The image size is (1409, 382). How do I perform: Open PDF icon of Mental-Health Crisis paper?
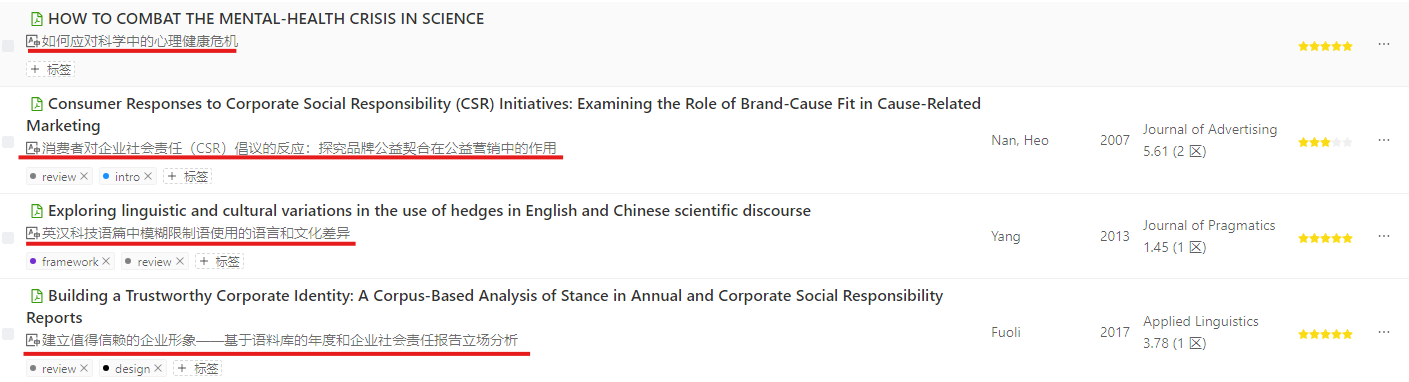click(37, 19)
